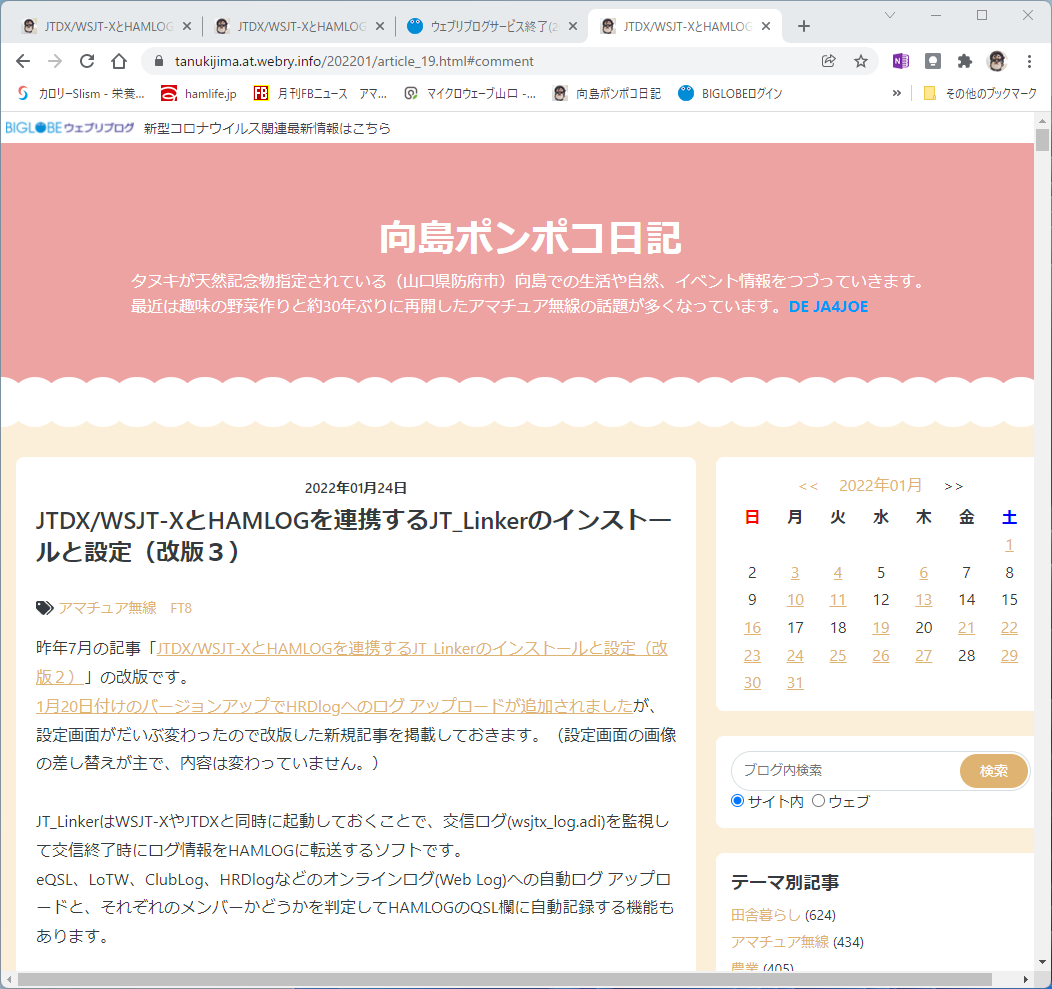Click the browser forward arrow
The height and width of the screenshot is (989, 1052).
pos(55,61)
